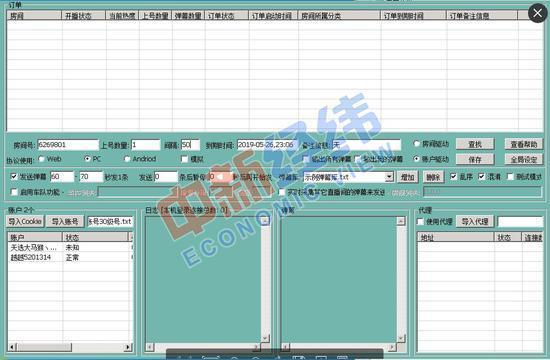This screenshot has height=360, width=550.
Task: Click the 订单启动时间 column header
Action: pos(273,15)
